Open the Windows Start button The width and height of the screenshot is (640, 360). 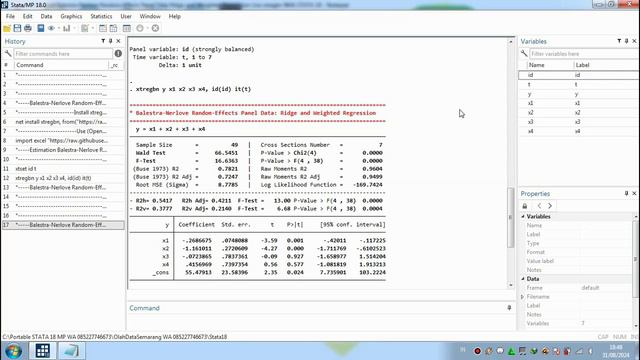pyautogui.click(x=13, y=351)
